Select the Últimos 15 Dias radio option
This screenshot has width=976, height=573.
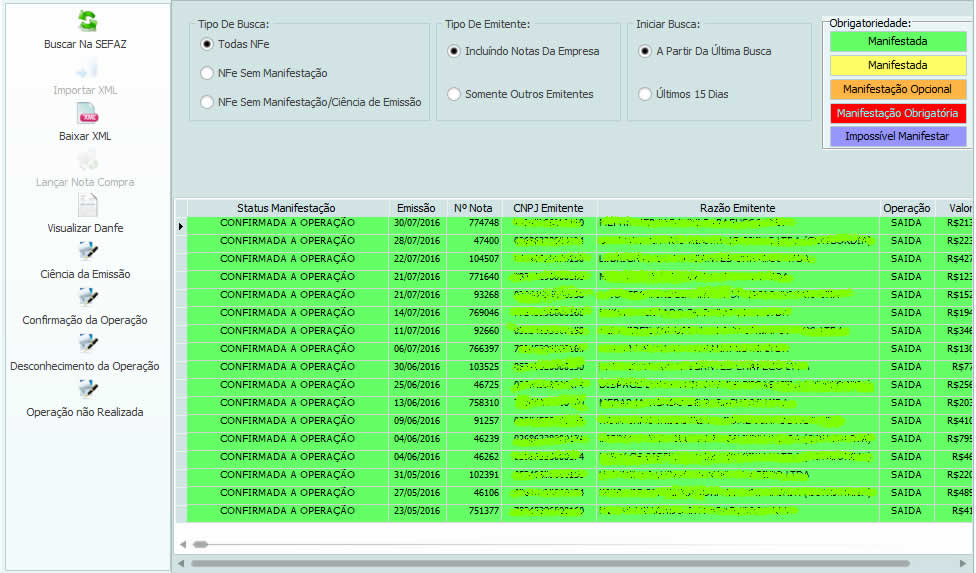tap(645, 94)
